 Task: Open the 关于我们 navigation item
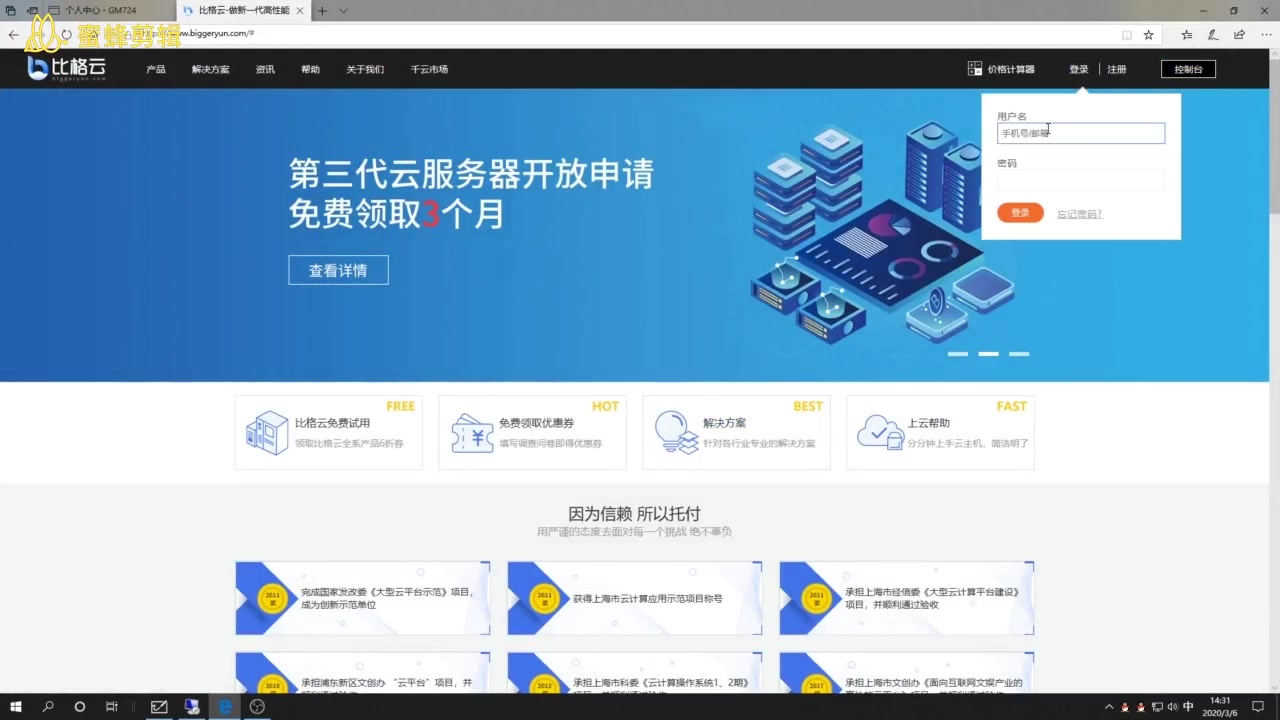pyautogui.click(x=365, y=69)
